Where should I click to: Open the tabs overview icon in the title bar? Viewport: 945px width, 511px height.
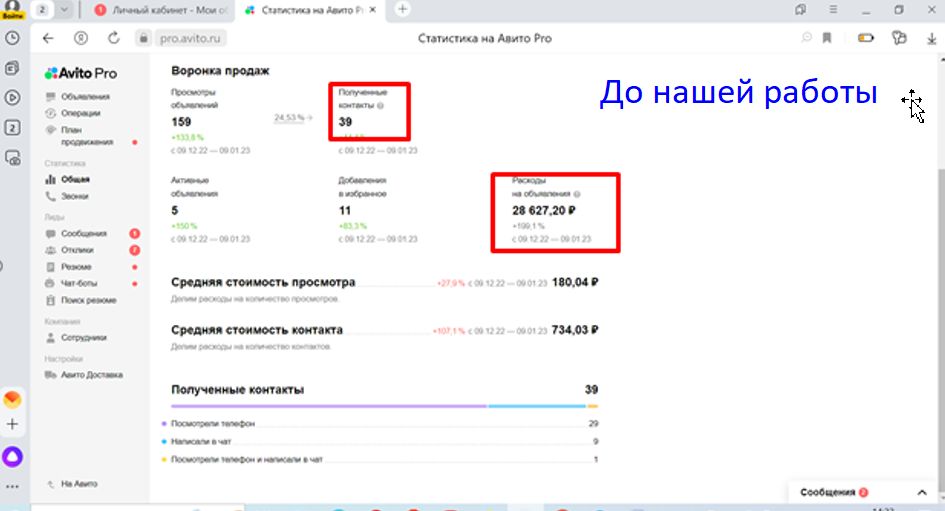[x=800, y=10]
